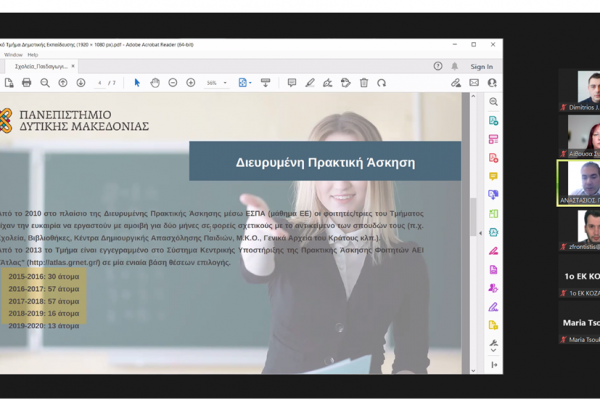Click the expand pane icon at right pane bottom

click(494, 365)
